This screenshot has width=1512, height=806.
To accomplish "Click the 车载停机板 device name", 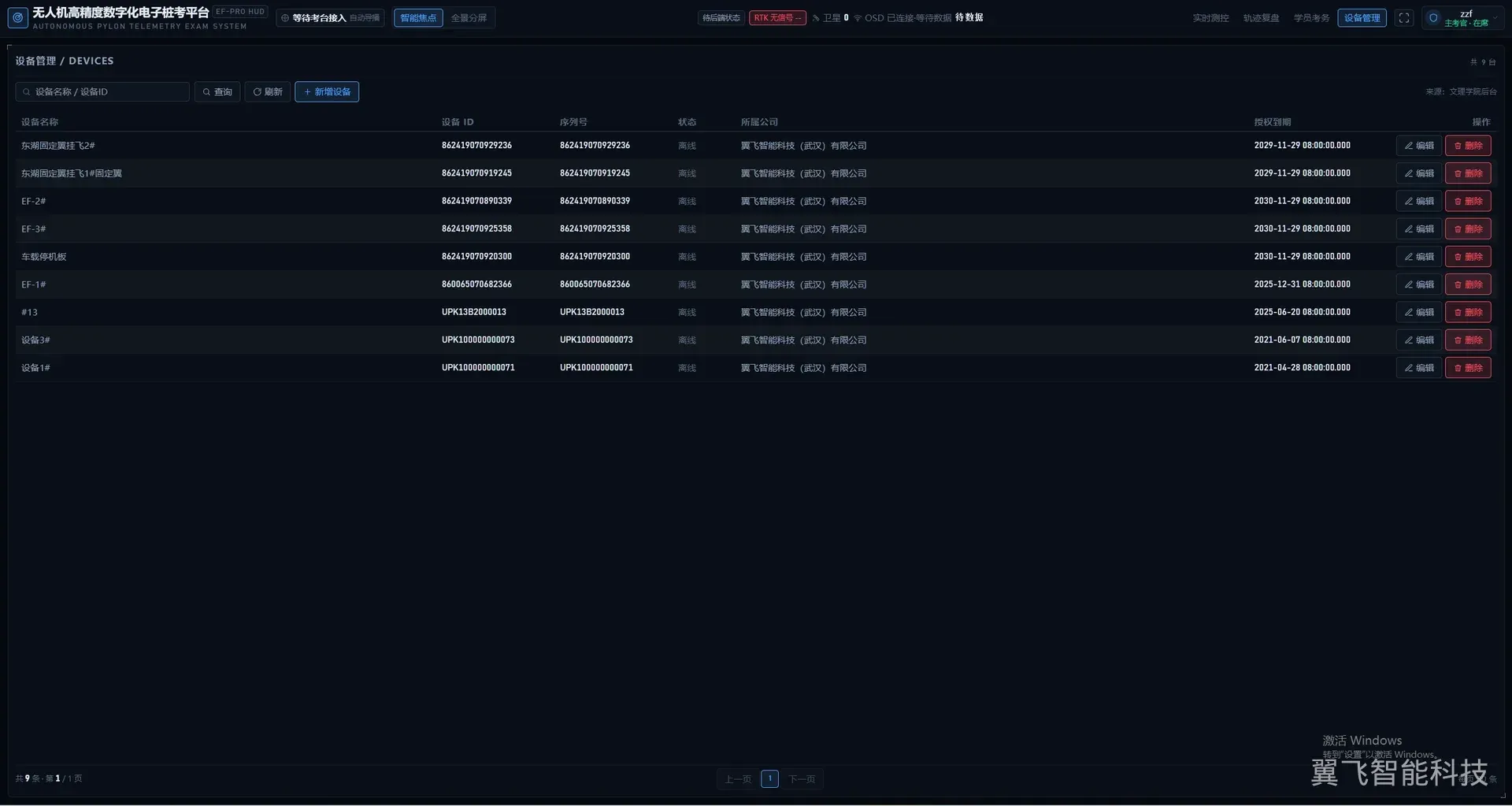I will 44,257.
